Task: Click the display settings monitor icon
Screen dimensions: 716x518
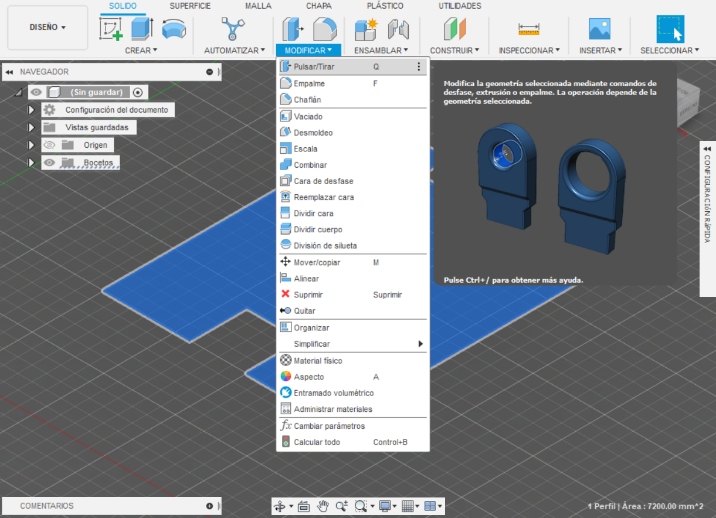Action: [385, 506]
